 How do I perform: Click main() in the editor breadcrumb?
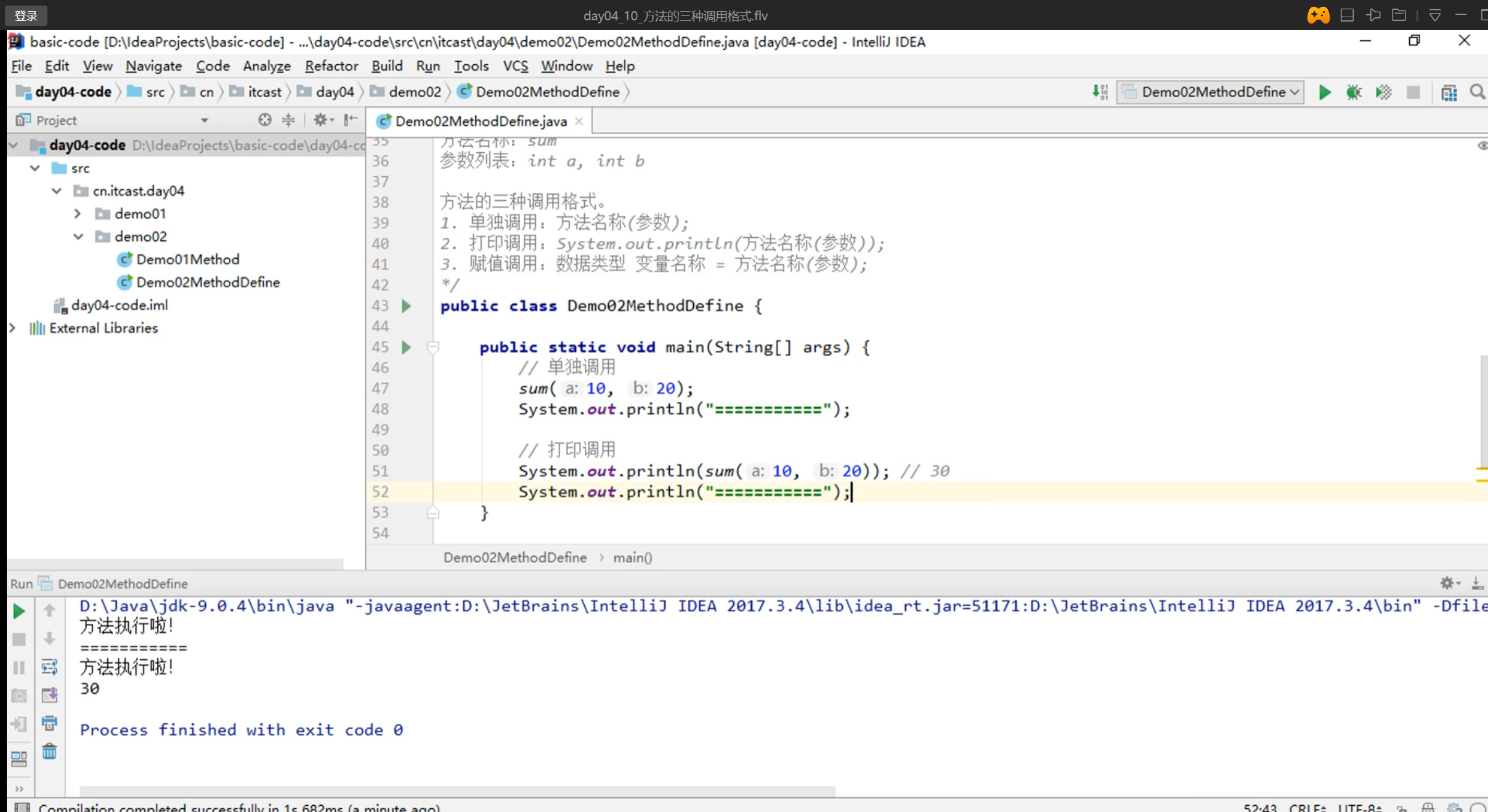[632, 558]
